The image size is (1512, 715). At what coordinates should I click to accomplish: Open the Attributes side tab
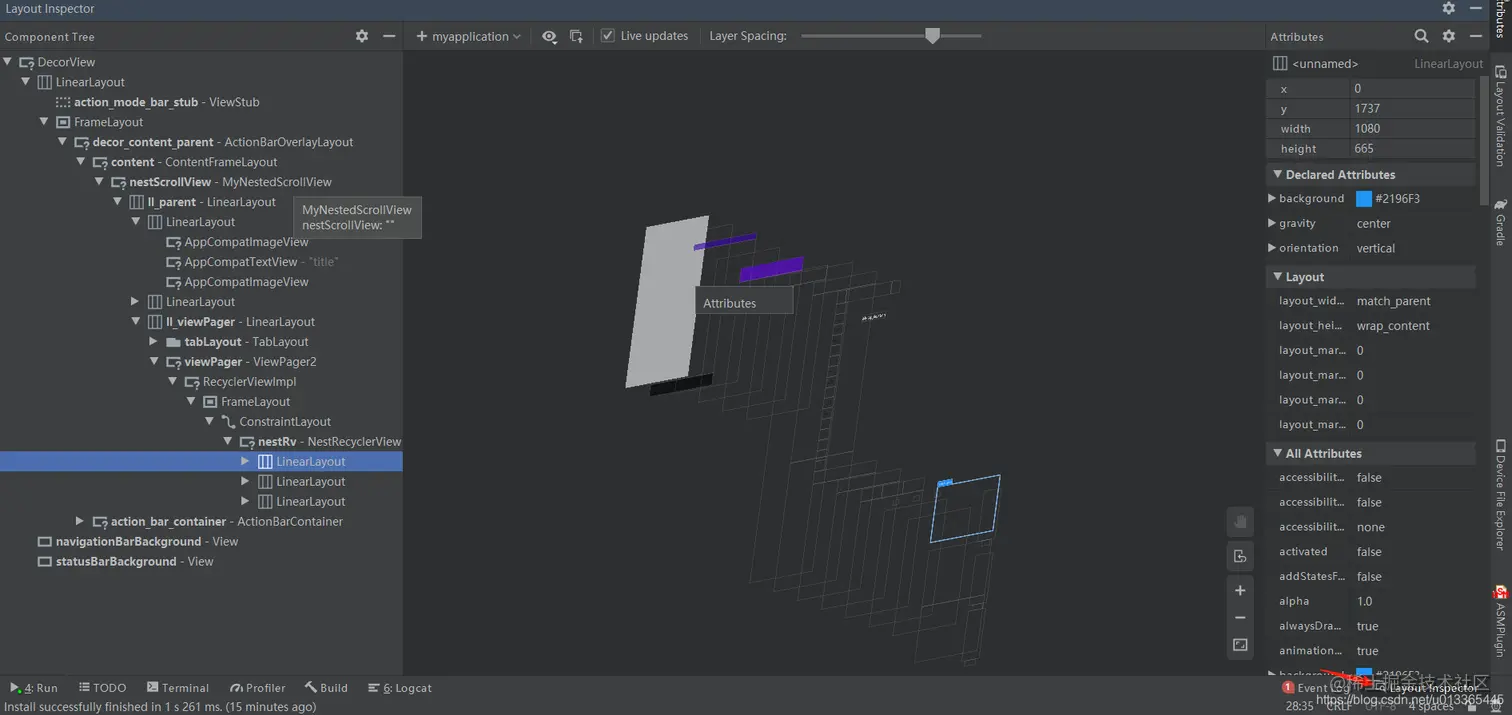(x=1500, y=20)
